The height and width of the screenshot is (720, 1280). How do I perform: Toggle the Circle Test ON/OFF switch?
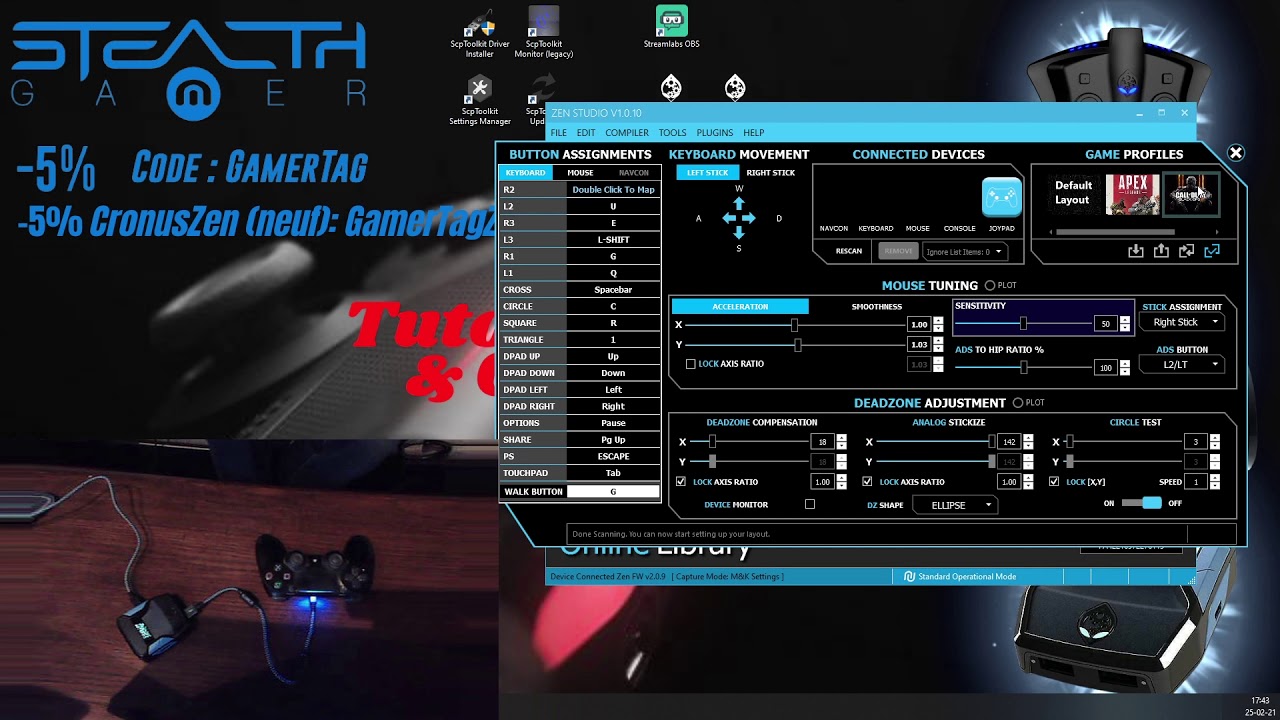pyautogui.click(x=1141, y=503)
